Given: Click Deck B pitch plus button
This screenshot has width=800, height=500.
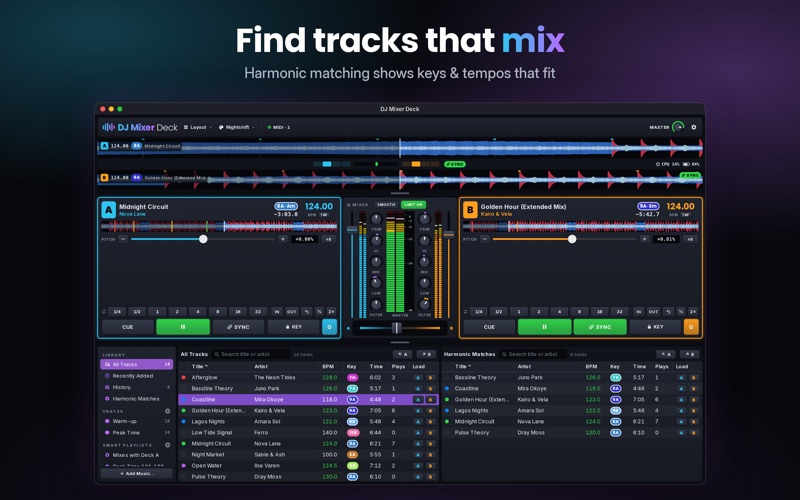Looking at the screenshot, I should pyautogui.click(x=644, y=239).
